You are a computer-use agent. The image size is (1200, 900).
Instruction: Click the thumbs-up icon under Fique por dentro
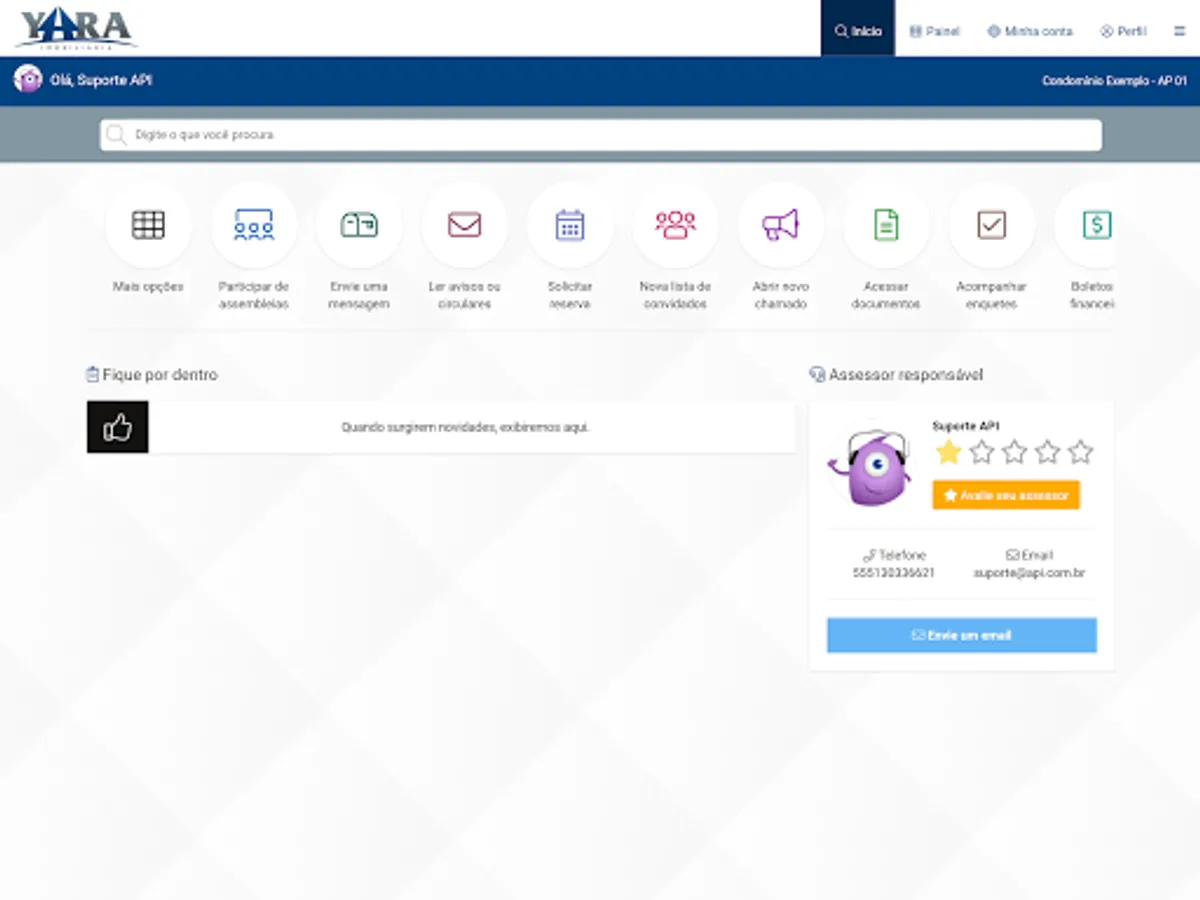[118, 427]
